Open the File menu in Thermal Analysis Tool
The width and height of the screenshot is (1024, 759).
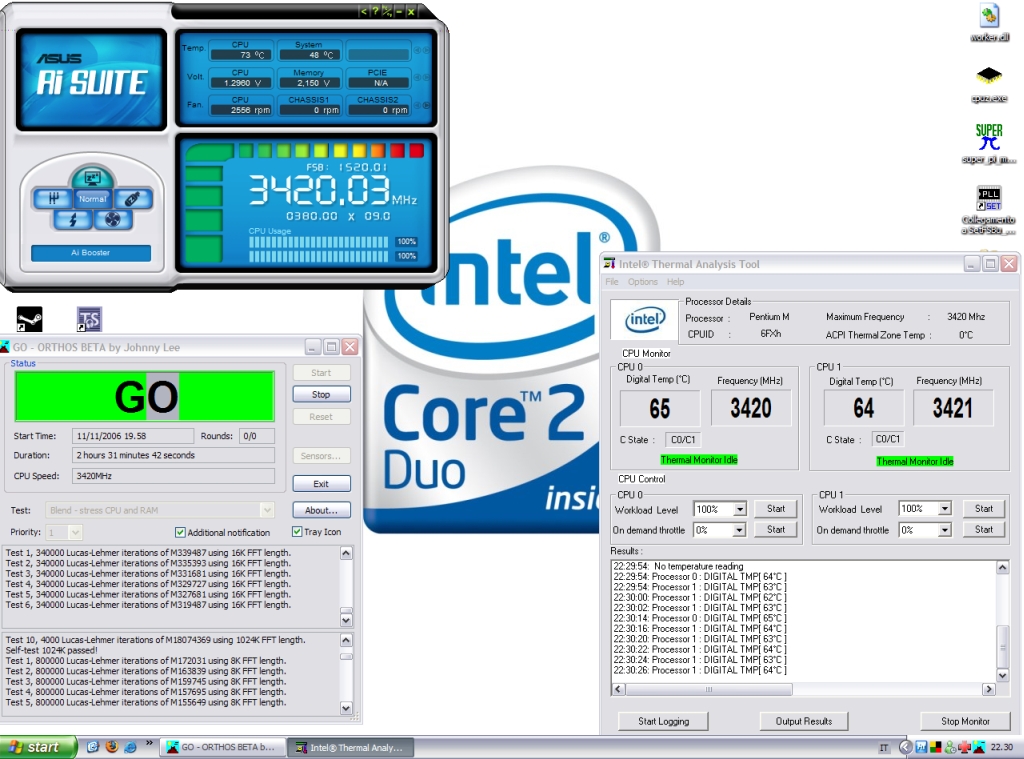[x=612, y=282]
